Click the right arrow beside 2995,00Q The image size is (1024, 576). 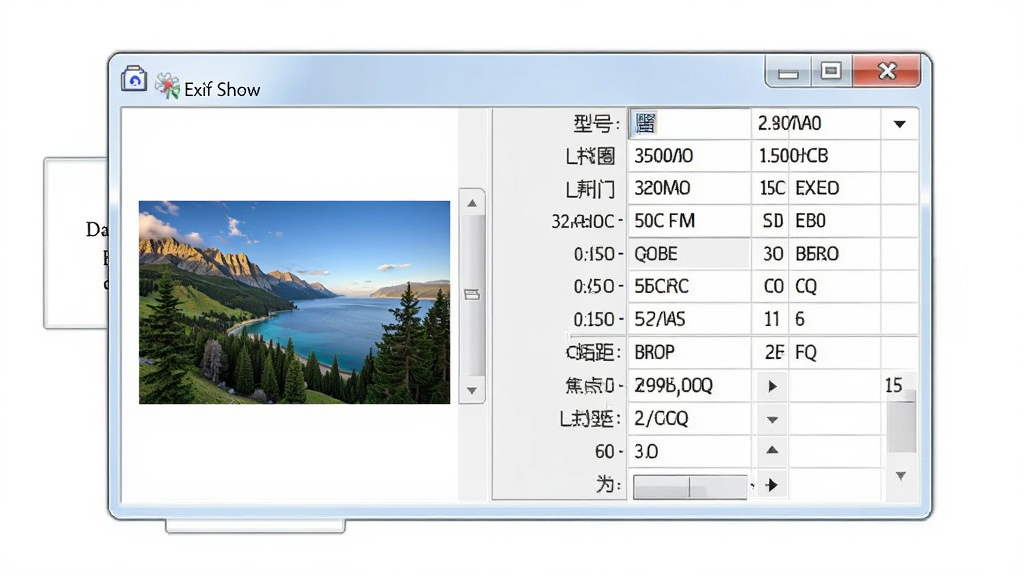[772, 386]
